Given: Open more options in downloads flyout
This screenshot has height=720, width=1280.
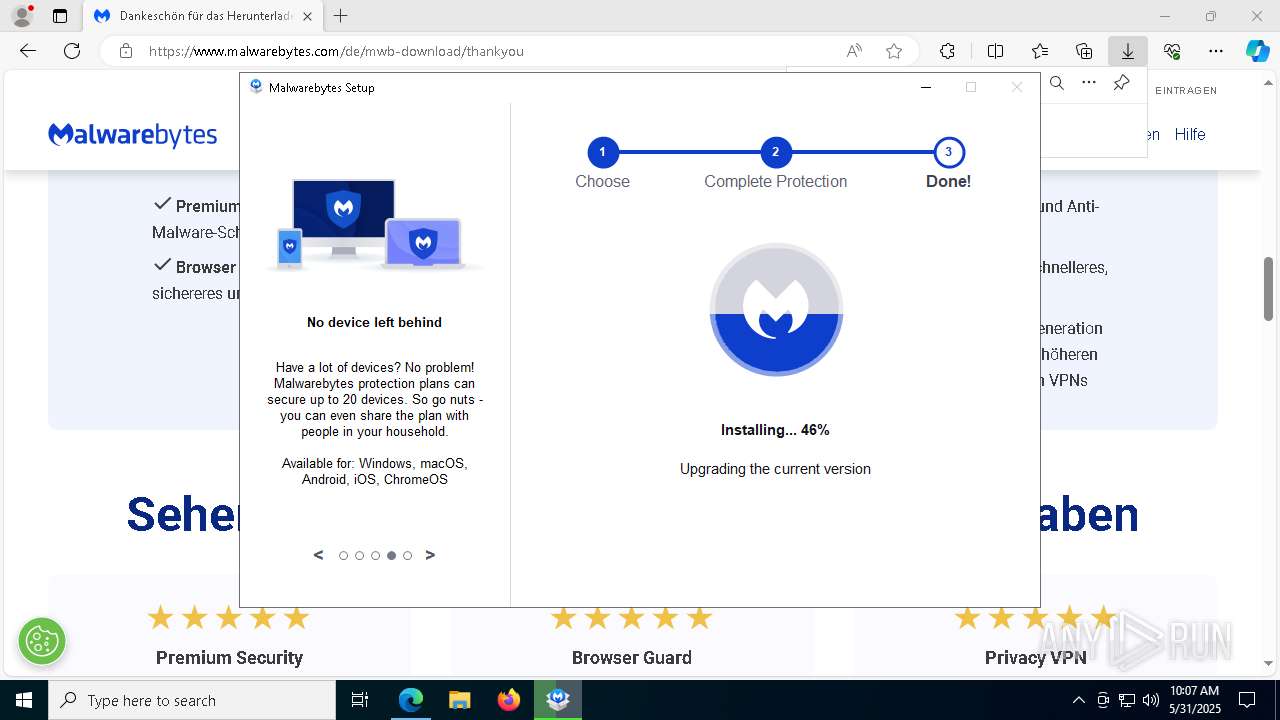Looking at the screenshot, I should (1089, 83).
